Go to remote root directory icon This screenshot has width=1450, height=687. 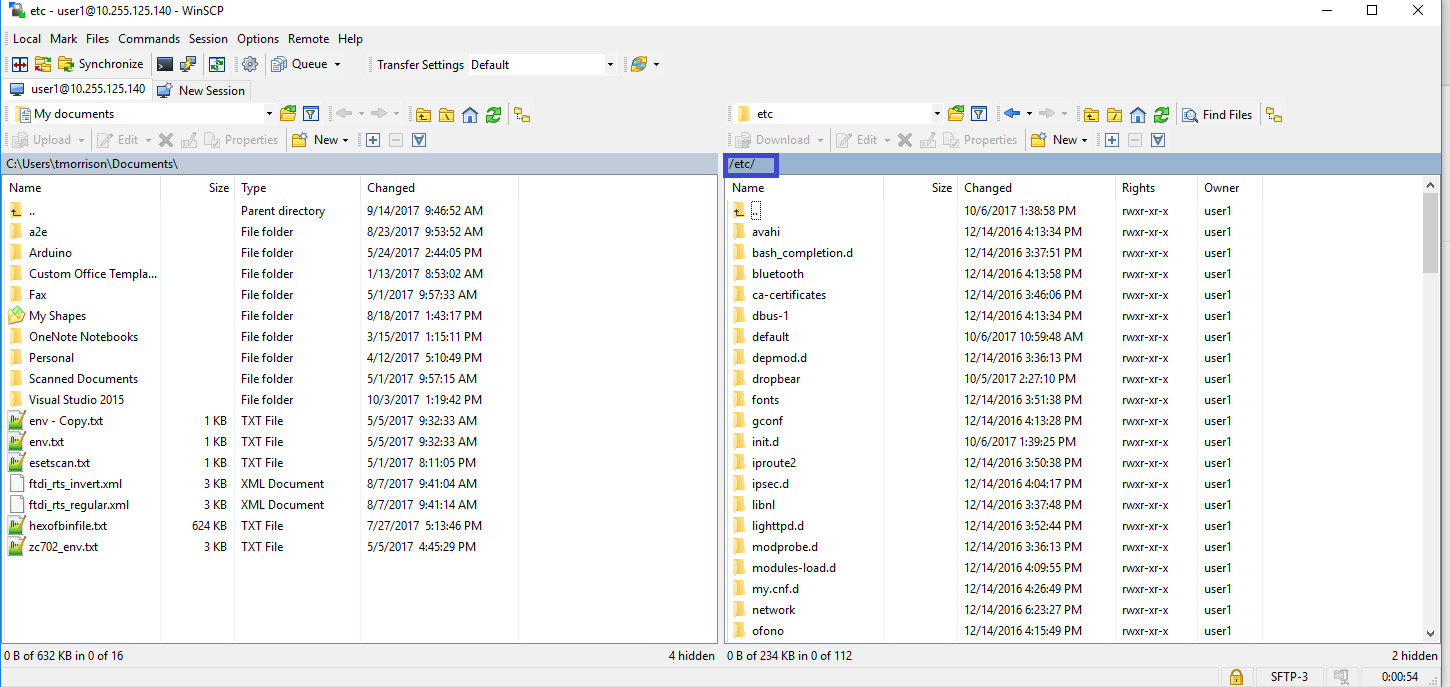pos(1114,114)
